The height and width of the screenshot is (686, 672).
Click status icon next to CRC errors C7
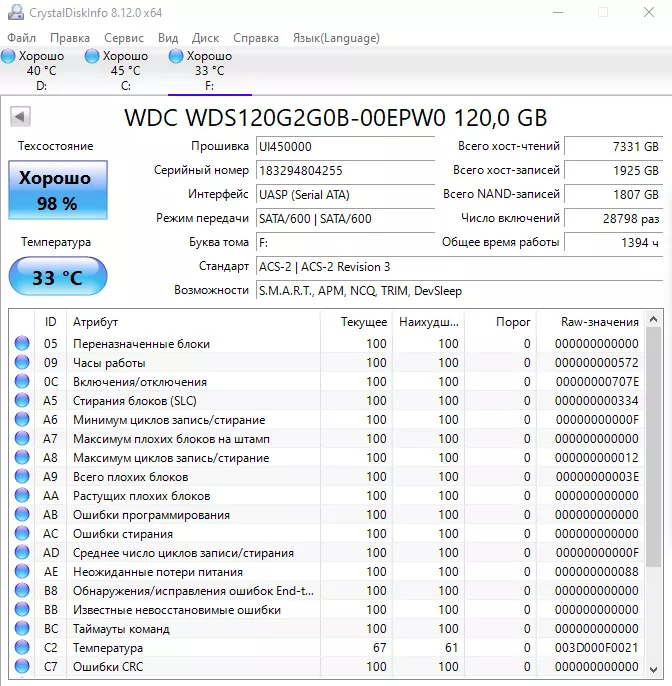tap(22, 667)
